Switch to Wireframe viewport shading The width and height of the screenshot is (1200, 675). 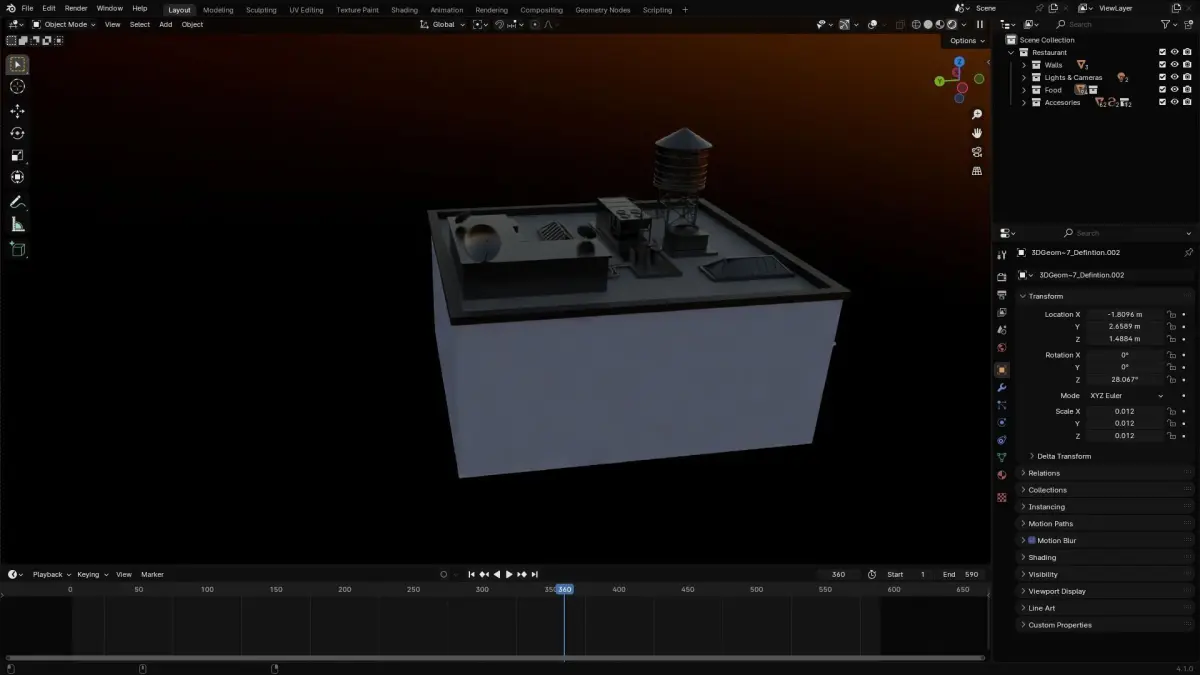pyautogui.click(x=915, y=24)
